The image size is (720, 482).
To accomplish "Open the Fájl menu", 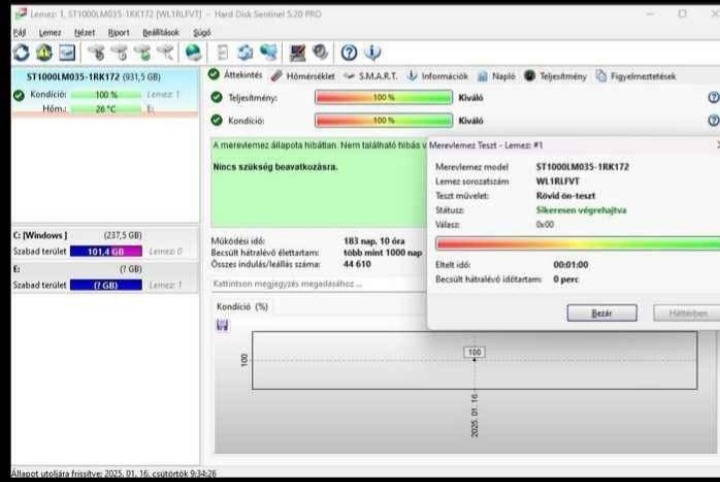I will click(x=19, y=33).
